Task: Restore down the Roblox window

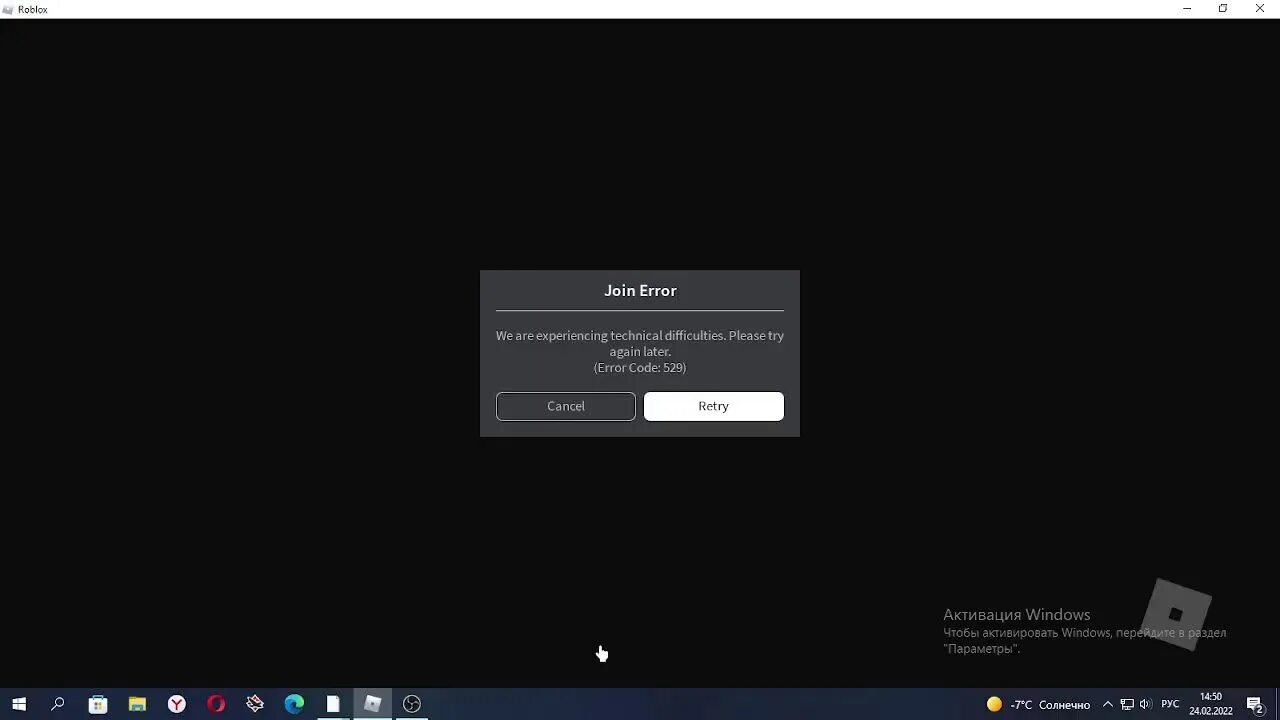Action: [1223, 9]
